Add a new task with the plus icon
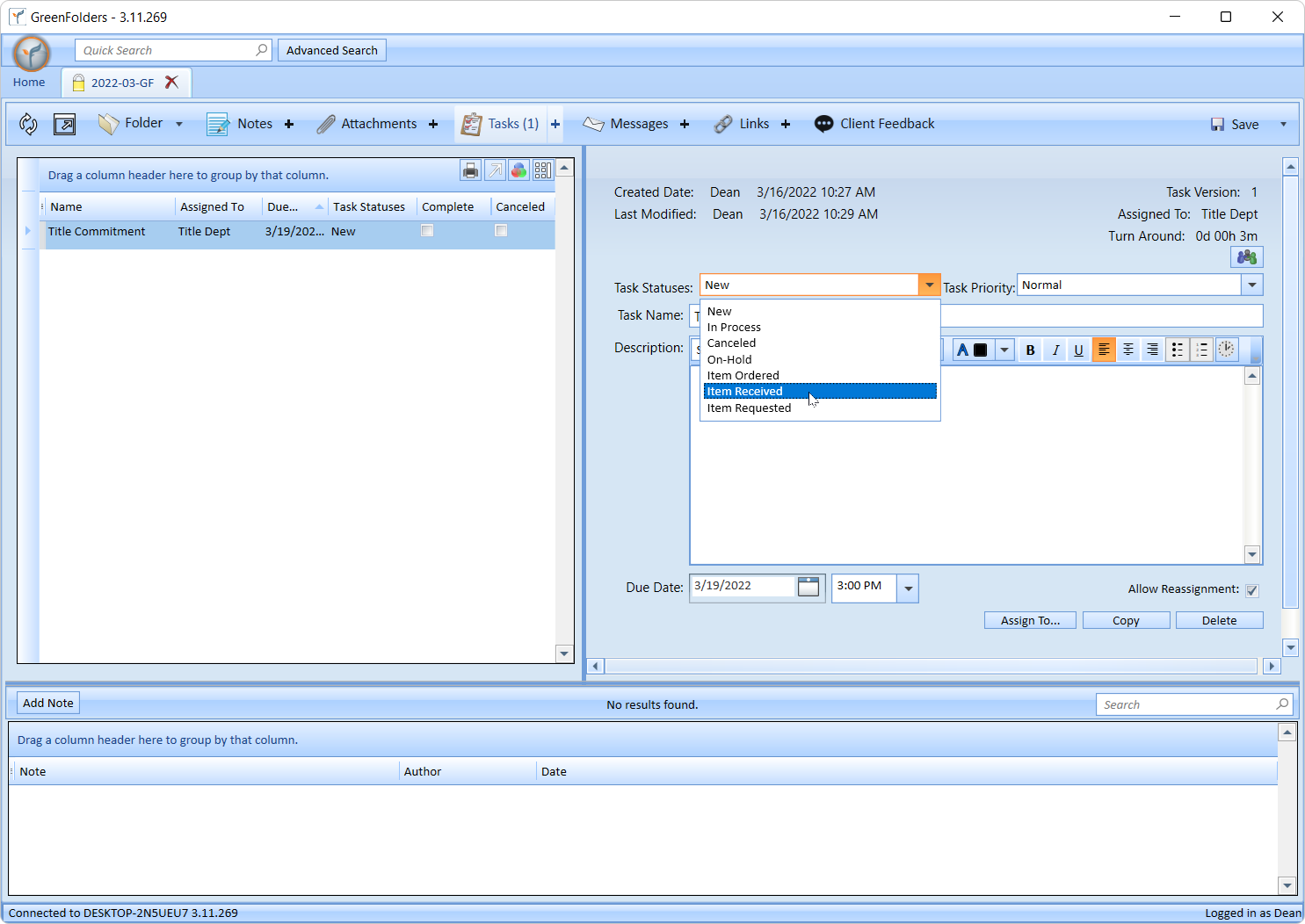Image resolution: width=1305 pixels, height=924 pixels. 555,124
